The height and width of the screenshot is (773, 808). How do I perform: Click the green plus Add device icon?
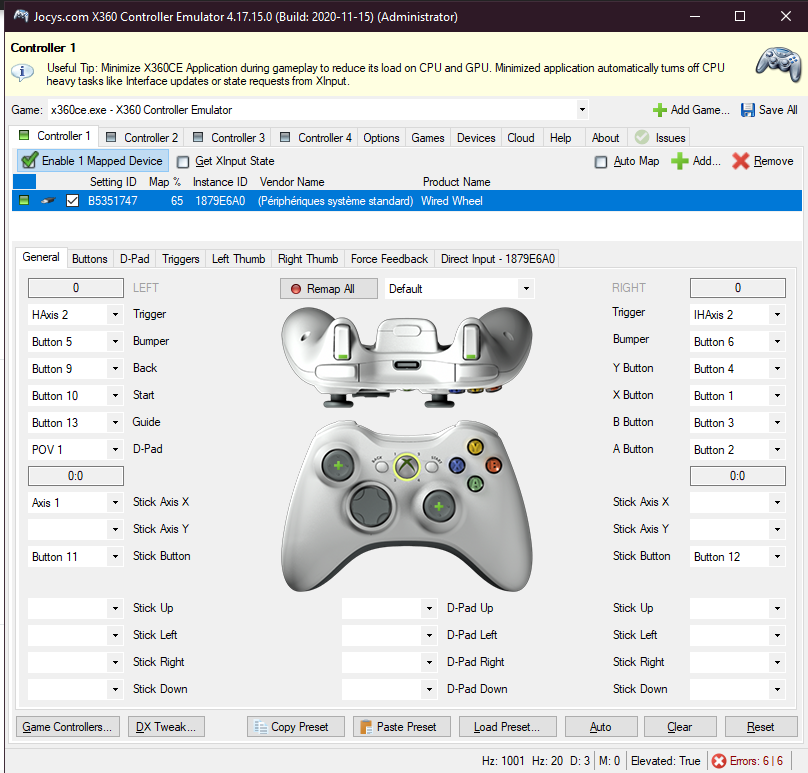[679, 161]
